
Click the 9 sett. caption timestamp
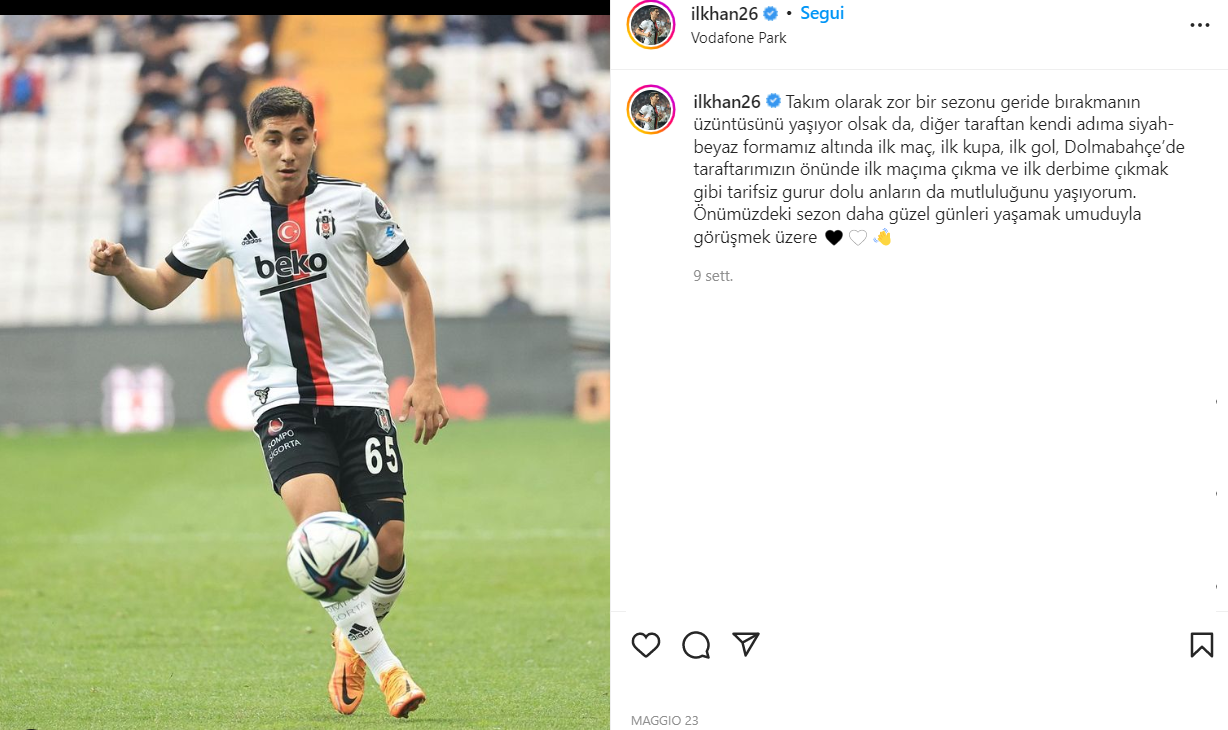click(713, 275)
